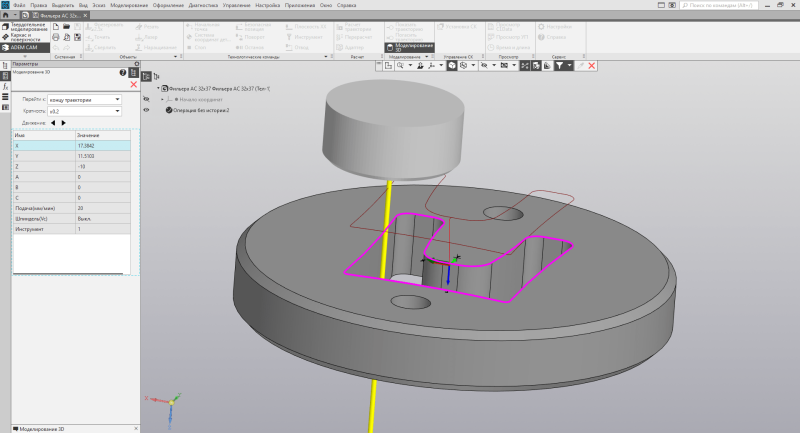
Task: Toggle visibility of 'Операция без истории:2'
Action: point(147,110)
